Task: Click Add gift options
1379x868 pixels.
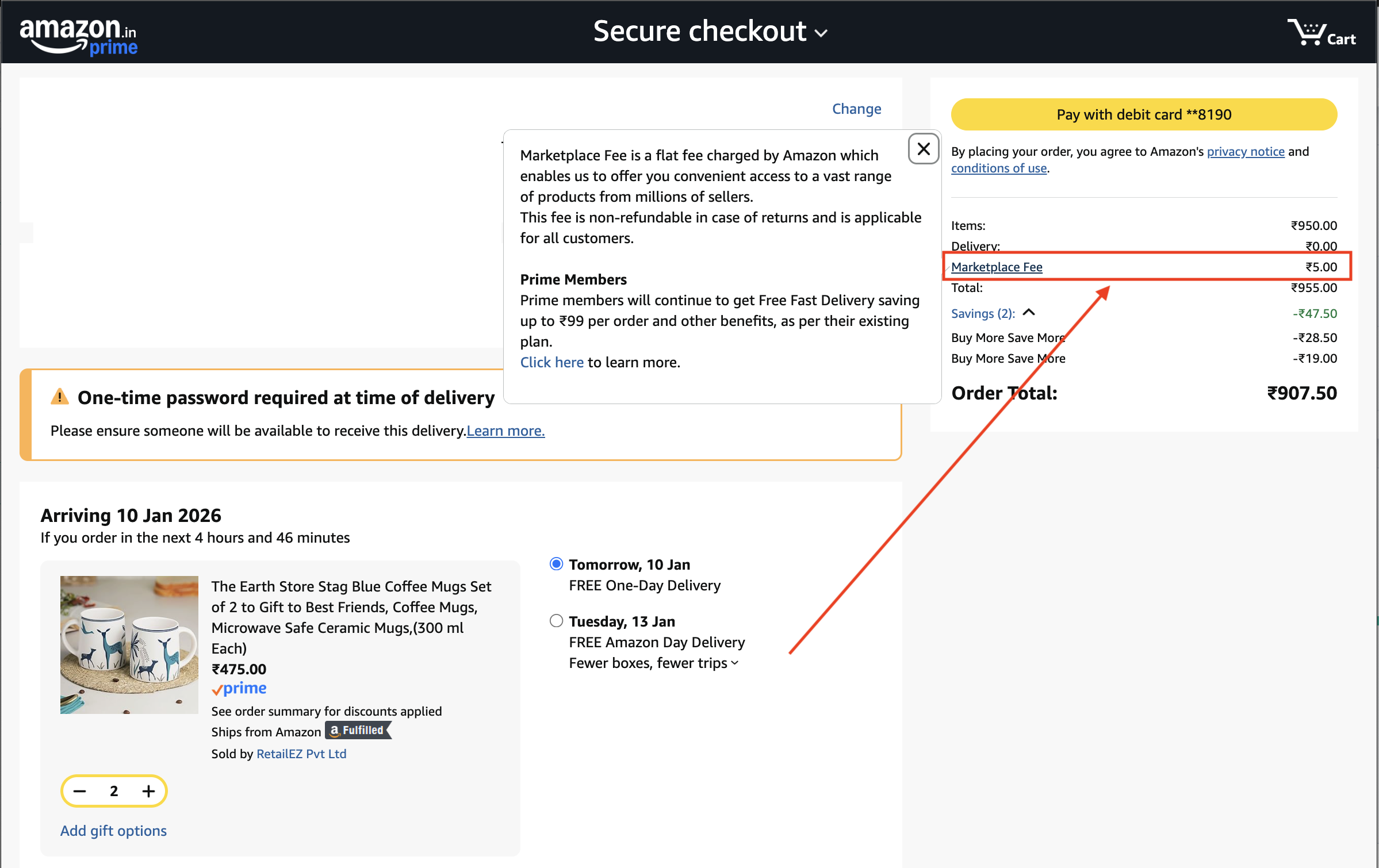Action: 113,830
